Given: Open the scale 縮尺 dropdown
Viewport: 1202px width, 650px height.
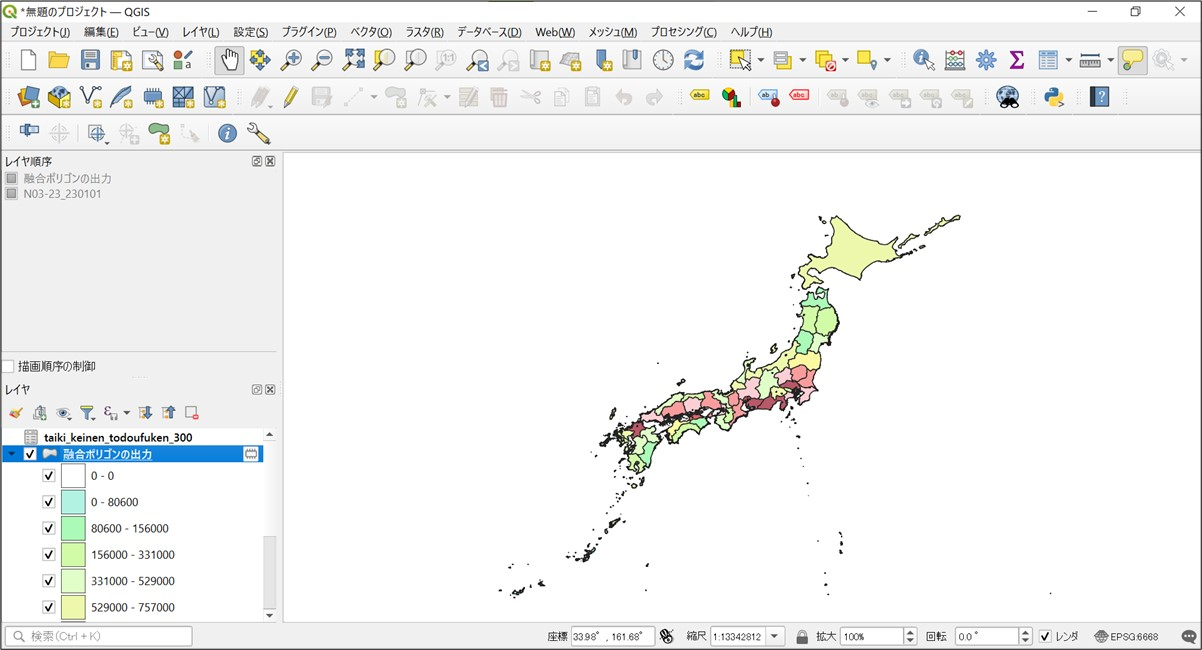Looking at the screenshot, I should pos(775,636).
